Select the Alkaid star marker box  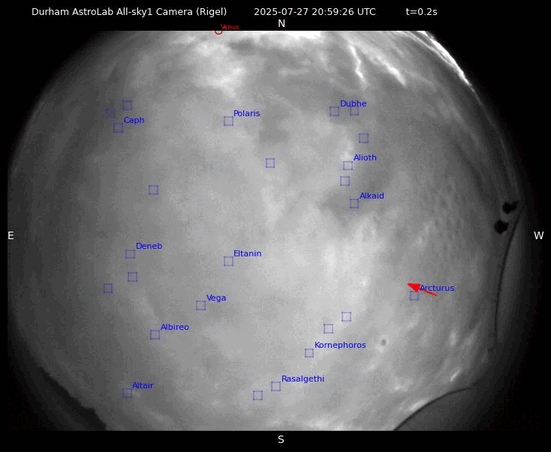tap(354, 204)
